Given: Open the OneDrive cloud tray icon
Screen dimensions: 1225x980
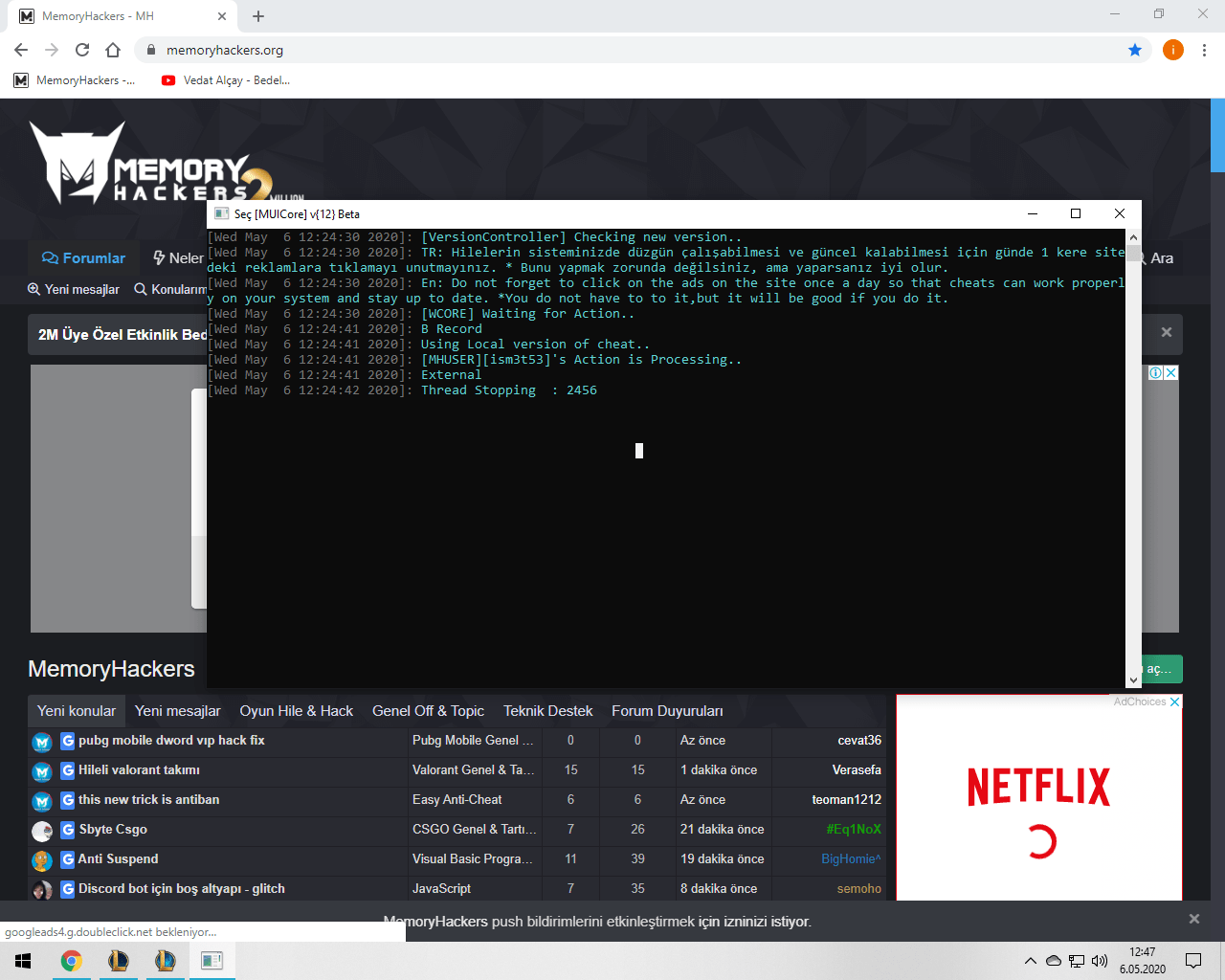Looking at the screenshot, I should [x=1053, y=961].
